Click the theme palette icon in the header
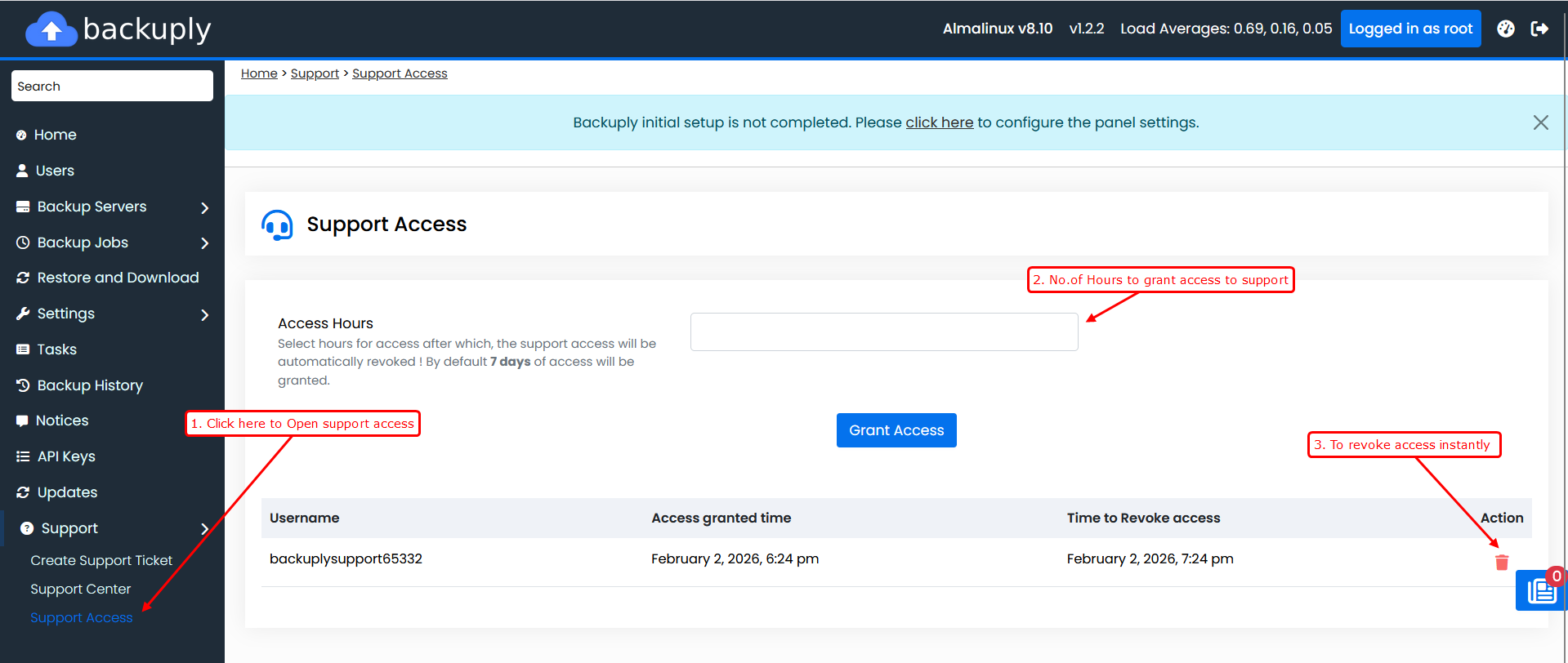The image size is (1568, 663). (x=1505, y=29)
